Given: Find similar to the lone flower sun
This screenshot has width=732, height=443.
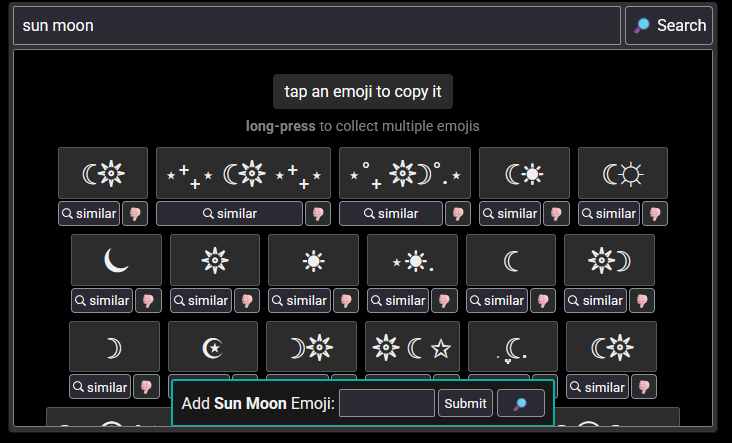Looking at the screenshot, I should point(201,301).
